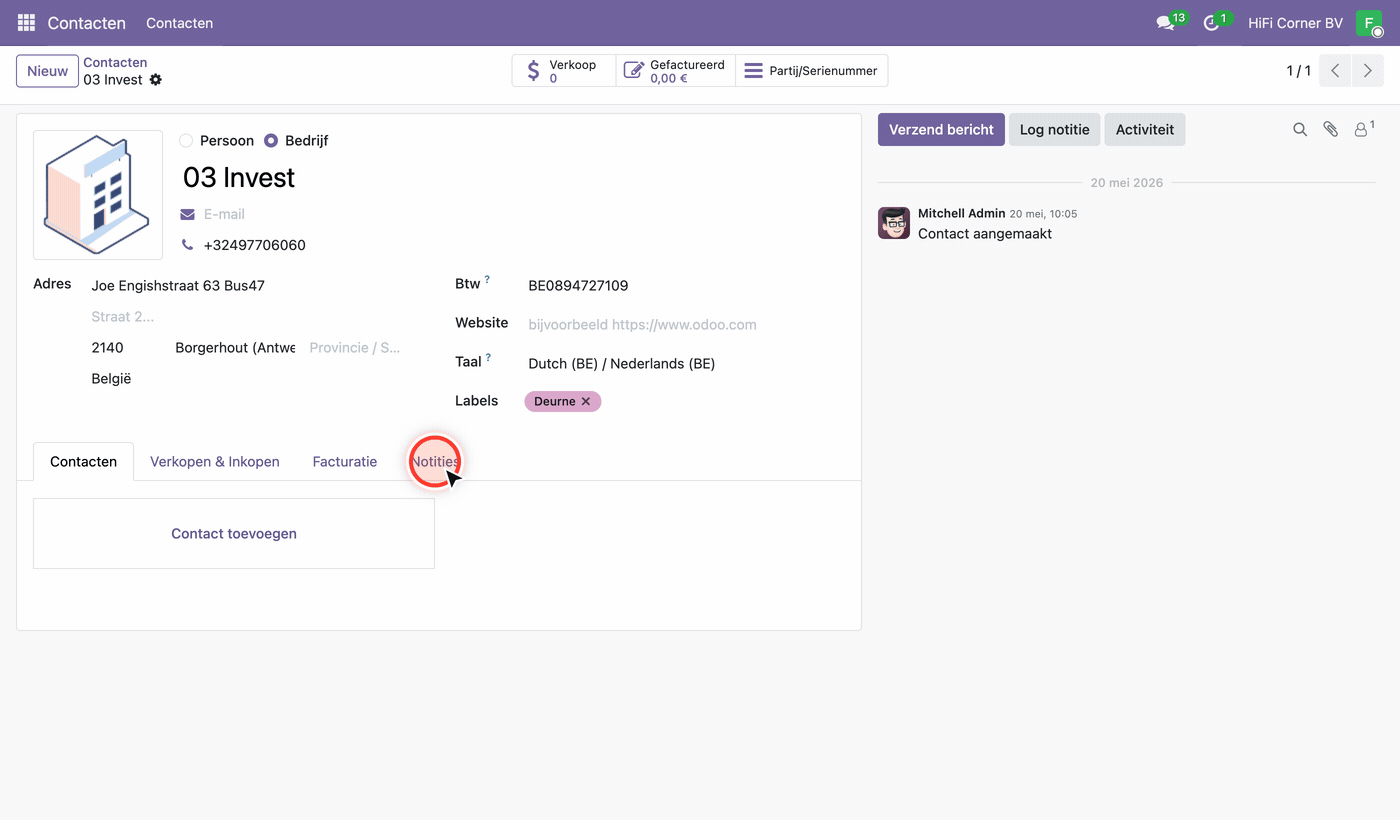Remove the Deurne label tag

(586, 401)
